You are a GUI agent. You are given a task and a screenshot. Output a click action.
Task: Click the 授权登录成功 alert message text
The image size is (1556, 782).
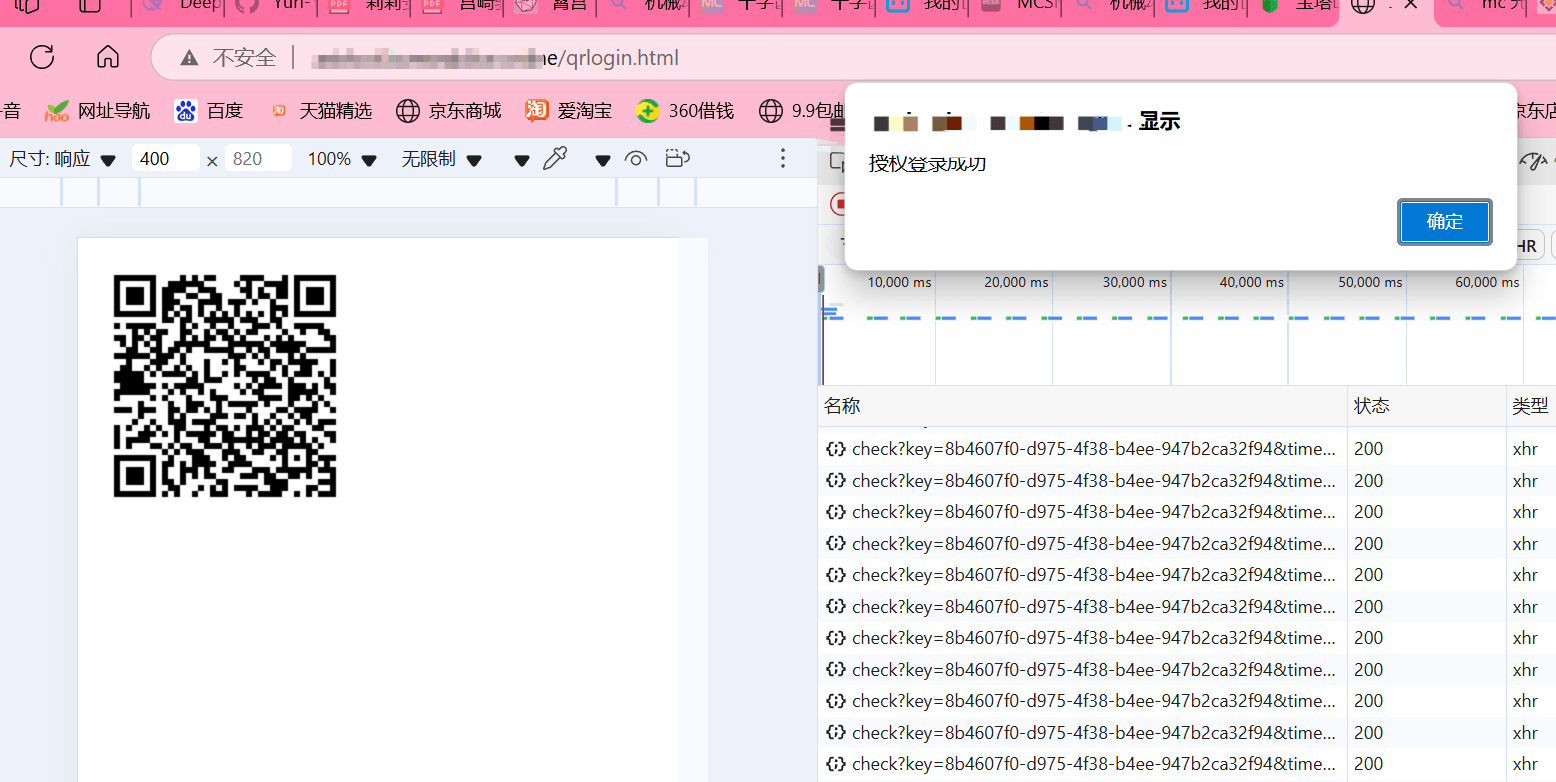point(927,164)
